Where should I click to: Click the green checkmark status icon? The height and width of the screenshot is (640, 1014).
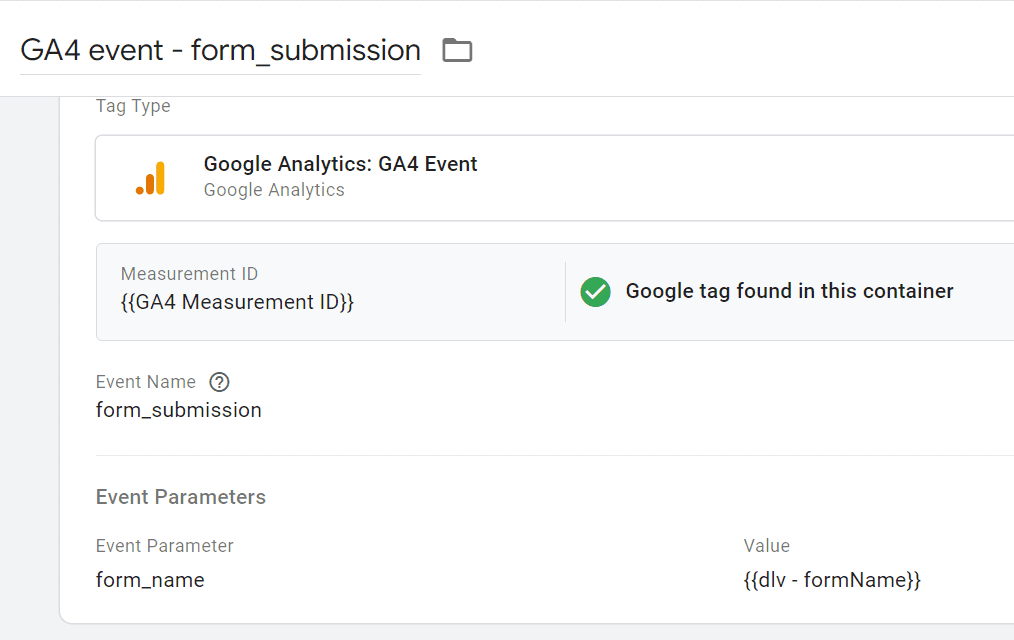[x=595, y=291]
